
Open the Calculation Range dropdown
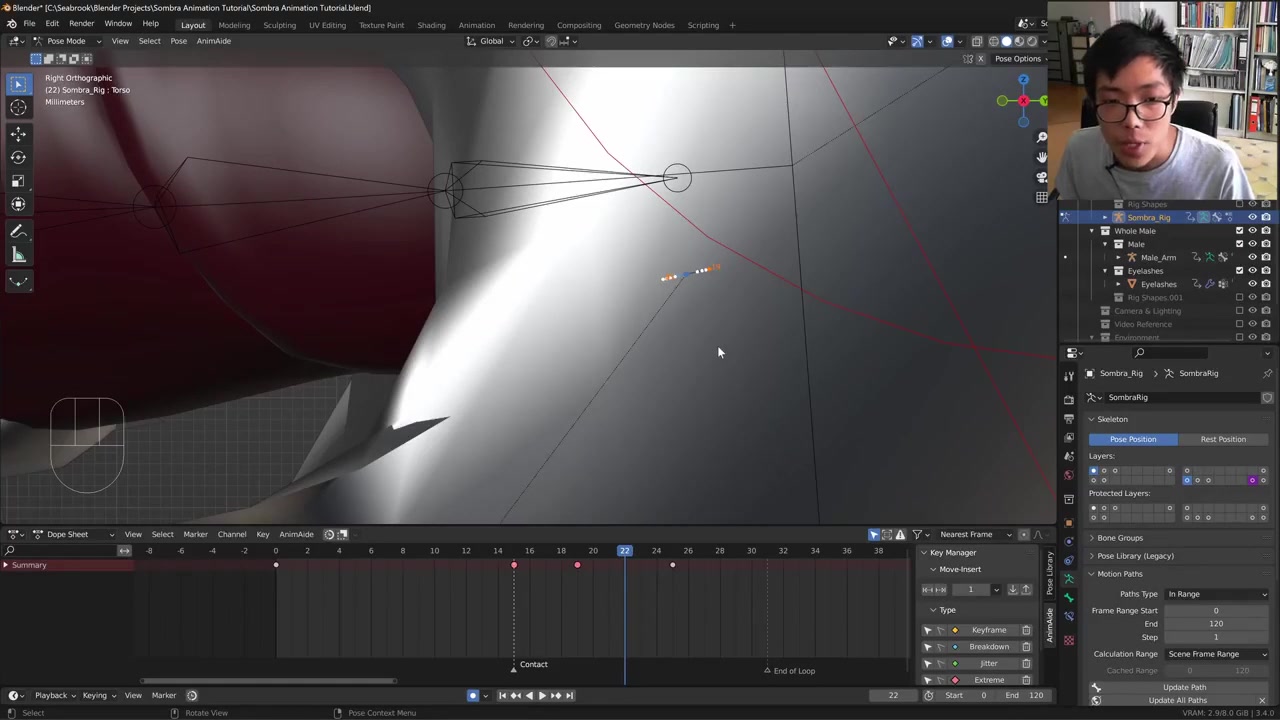[1216, 654]
